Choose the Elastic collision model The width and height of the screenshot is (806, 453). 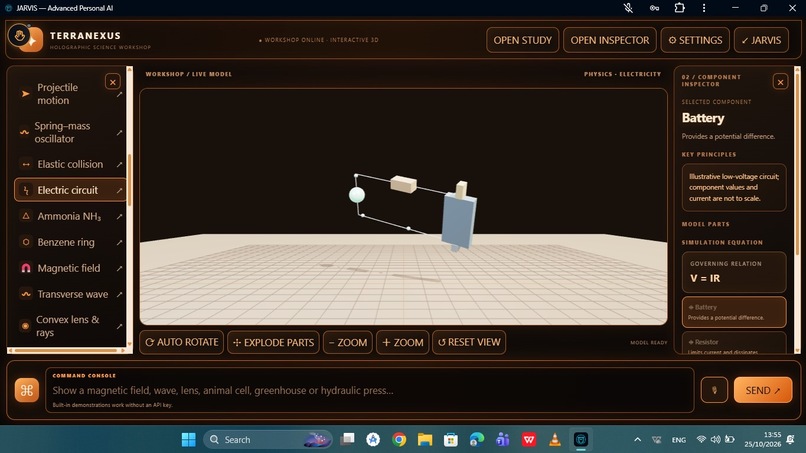69,164
